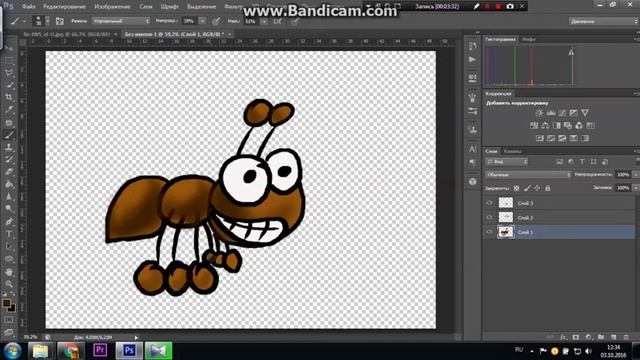Image resolution: width=640 pixels, height=360 pixels.
Task: Open the History panel icon in dock
Action: [x=473, y=46]
